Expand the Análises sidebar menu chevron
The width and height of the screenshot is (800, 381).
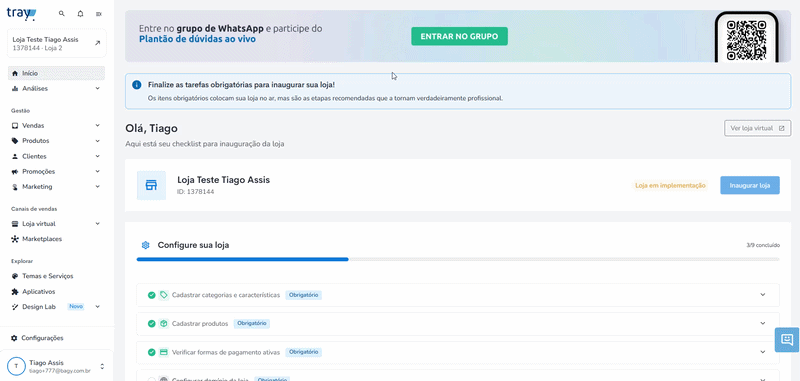pyautogui.click(x=97, y=89)
